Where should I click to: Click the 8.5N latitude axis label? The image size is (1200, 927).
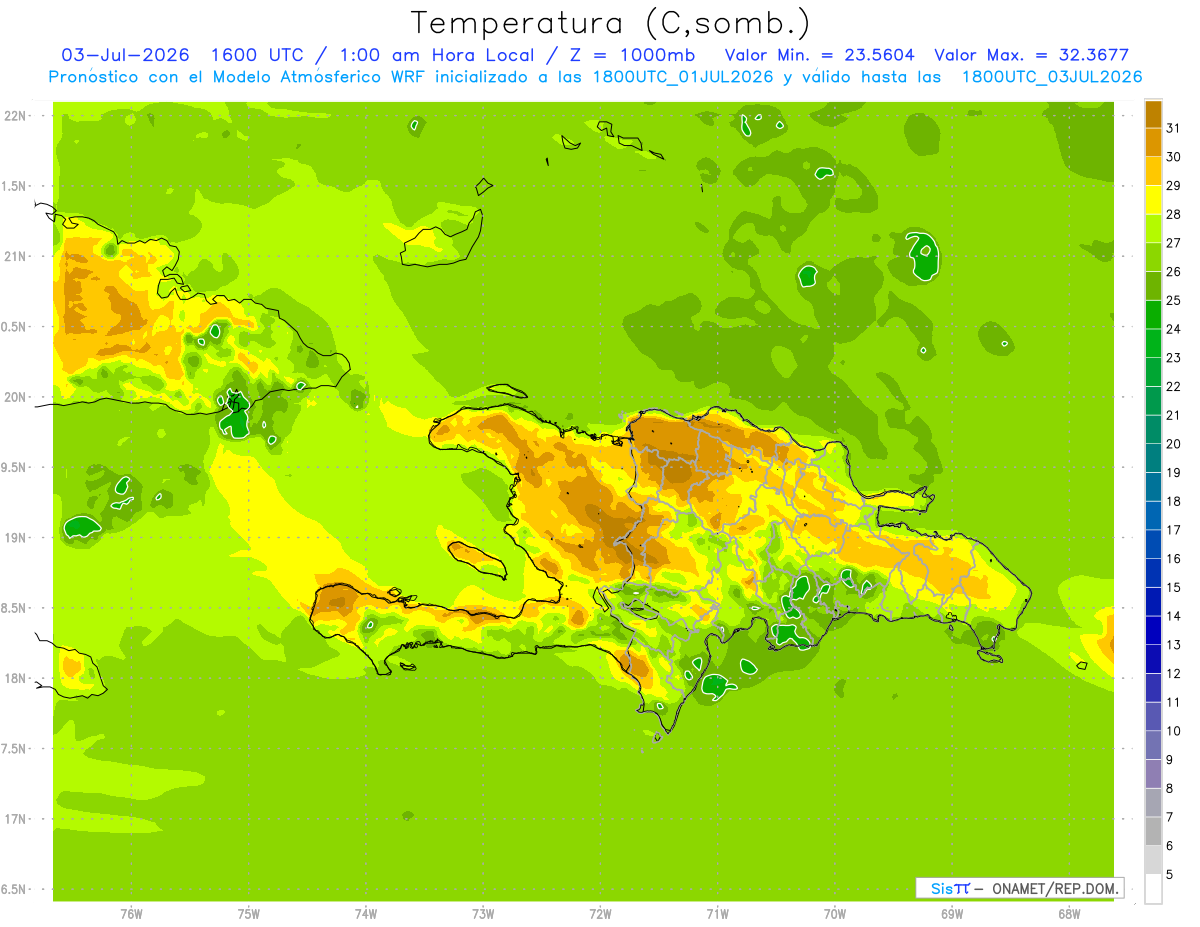coord(15,609)
